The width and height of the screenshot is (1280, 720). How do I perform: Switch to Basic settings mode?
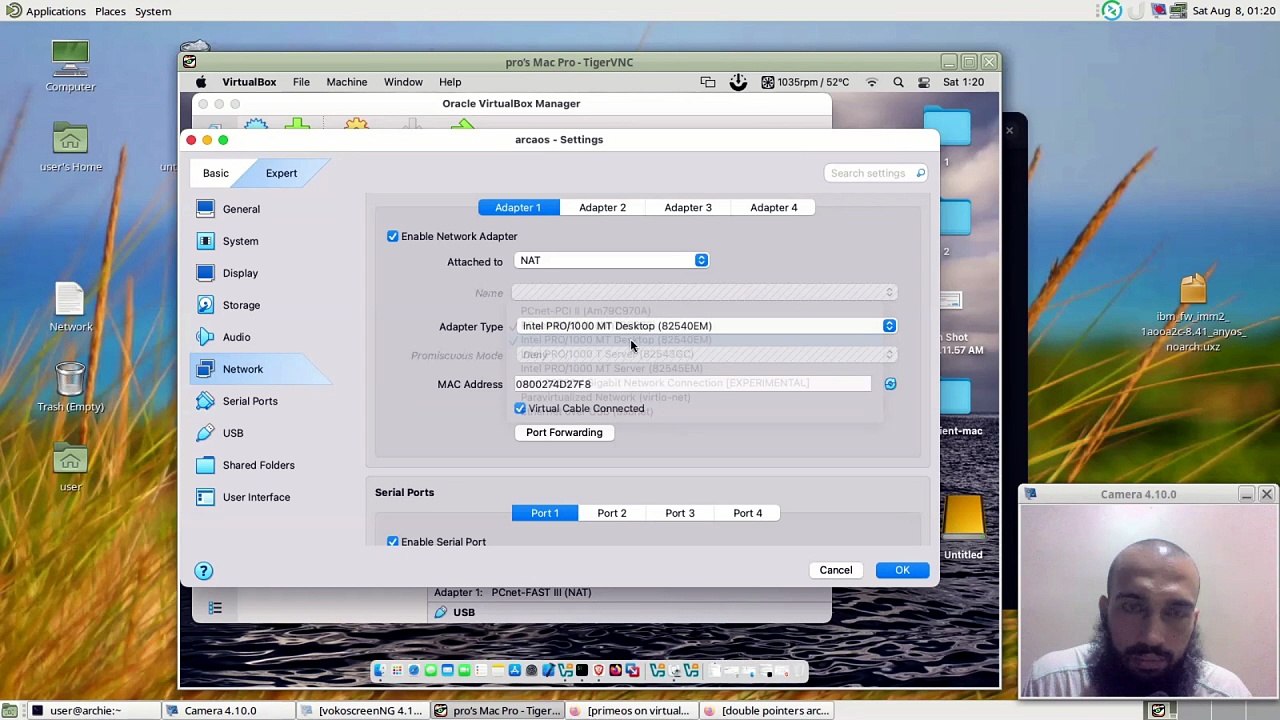[216, 173]
